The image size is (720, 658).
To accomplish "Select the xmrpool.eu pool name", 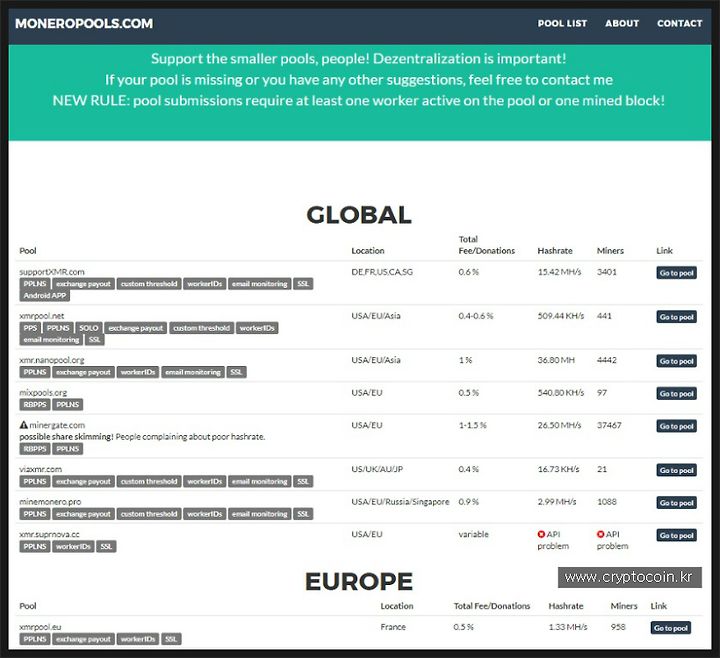I will (x=40, y=627).
